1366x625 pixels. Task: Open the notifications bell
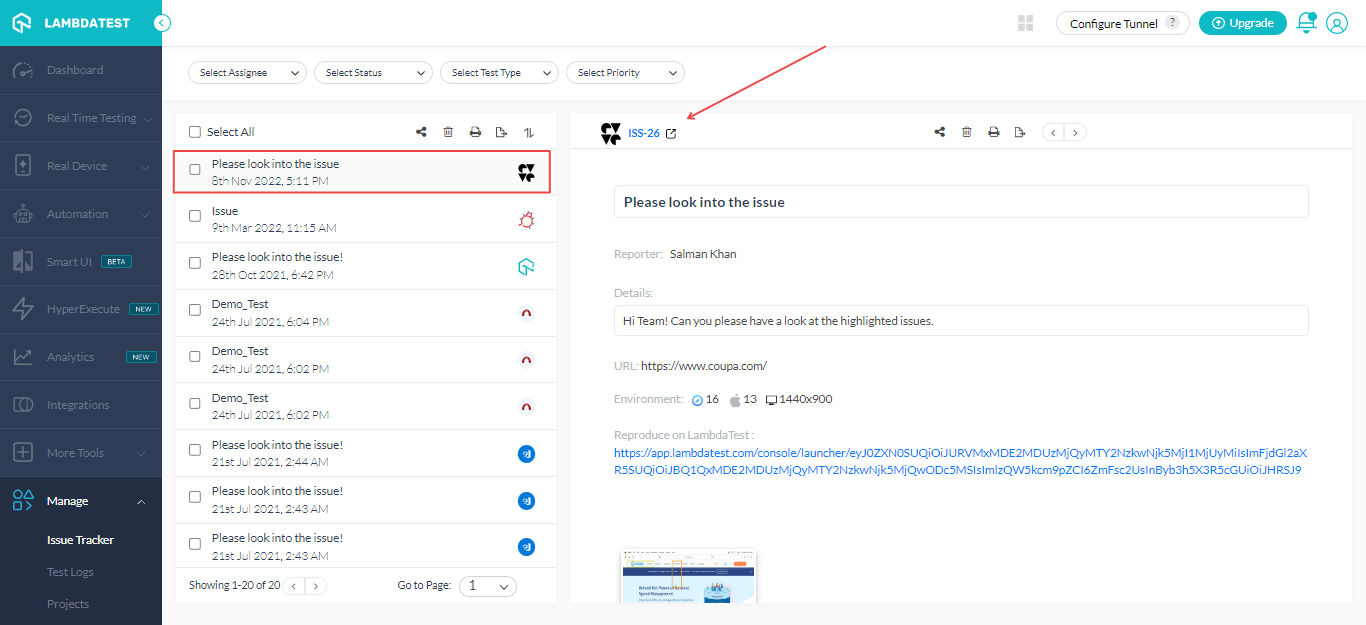(x=1305, y=23)
